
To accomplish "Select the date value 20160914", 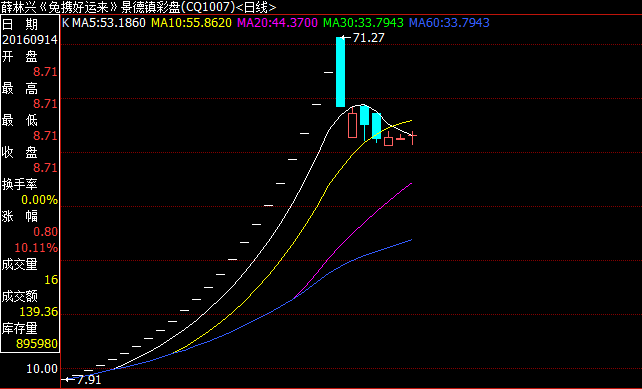I will (29, 40).
